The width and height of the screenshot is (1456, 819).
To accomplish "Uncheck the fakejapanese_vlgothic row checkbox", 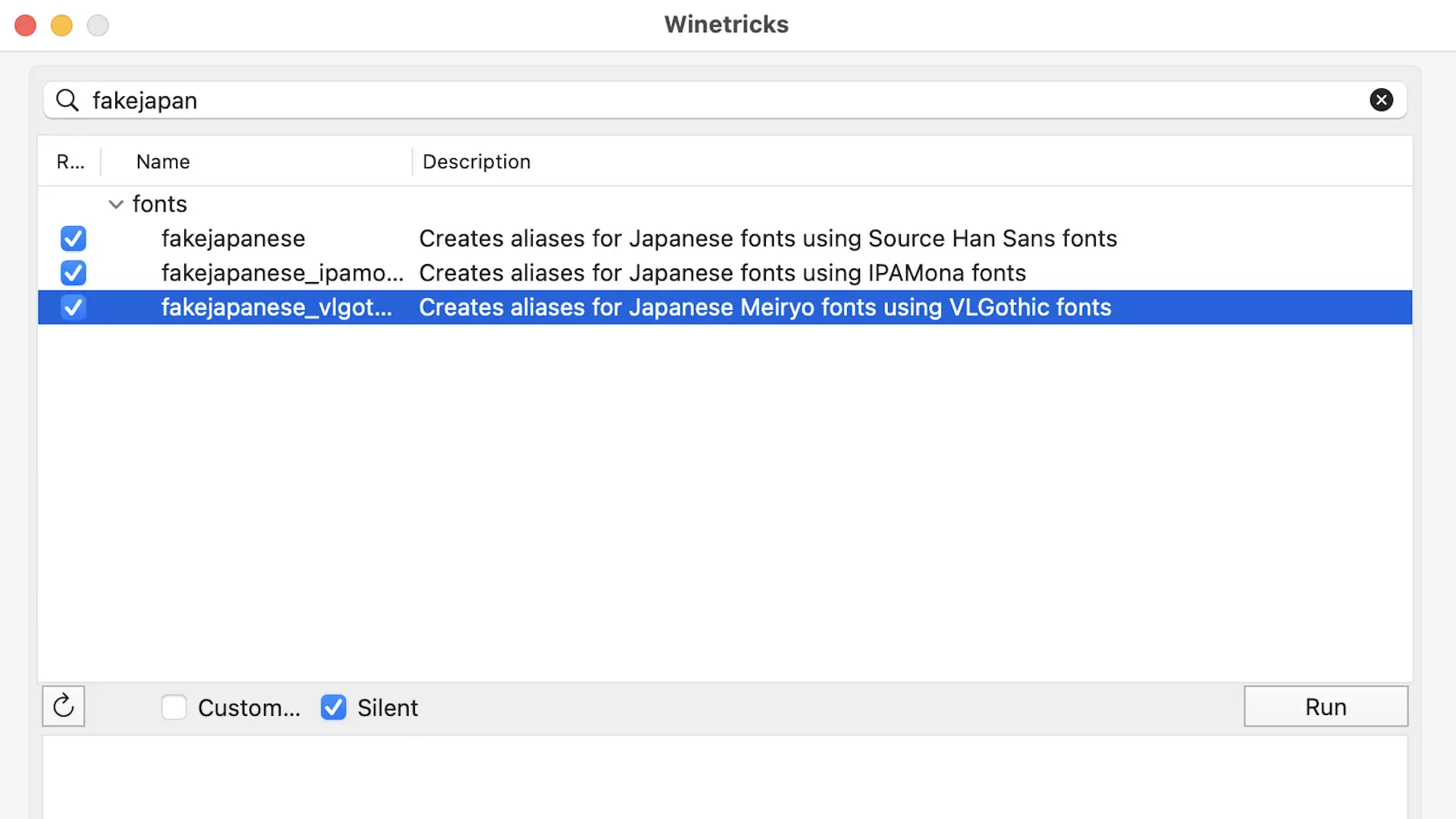I will point(74,307).
